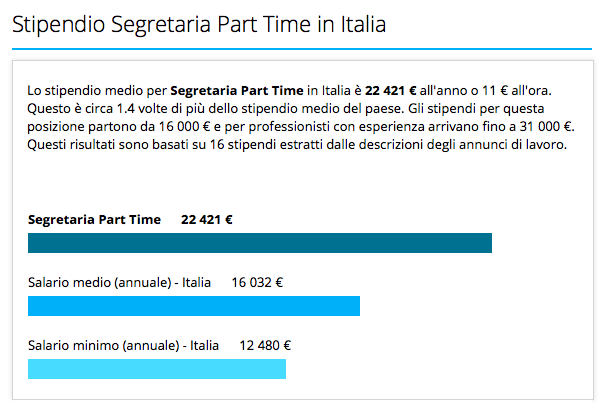Click the dark teal Segretaria Part Time bar
This screenshot has height=411, width=611.
260,243
